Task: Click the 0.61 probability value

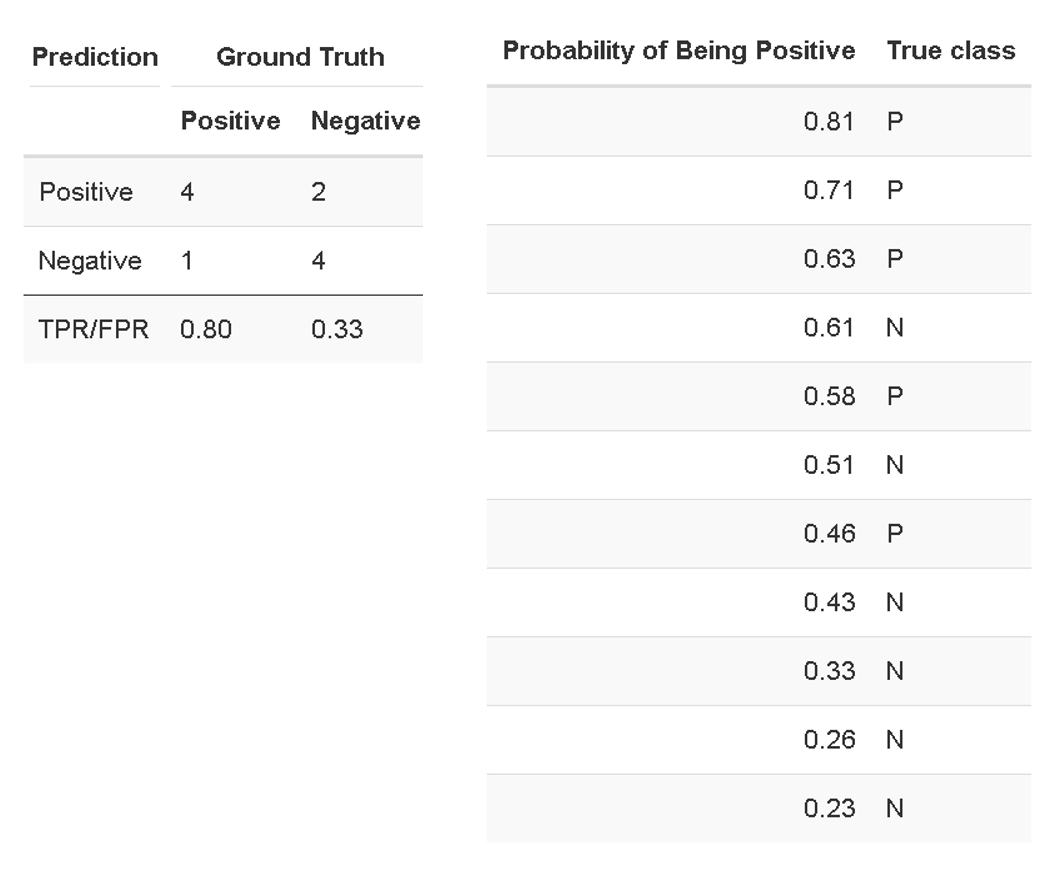Action: tap(829, 328)
